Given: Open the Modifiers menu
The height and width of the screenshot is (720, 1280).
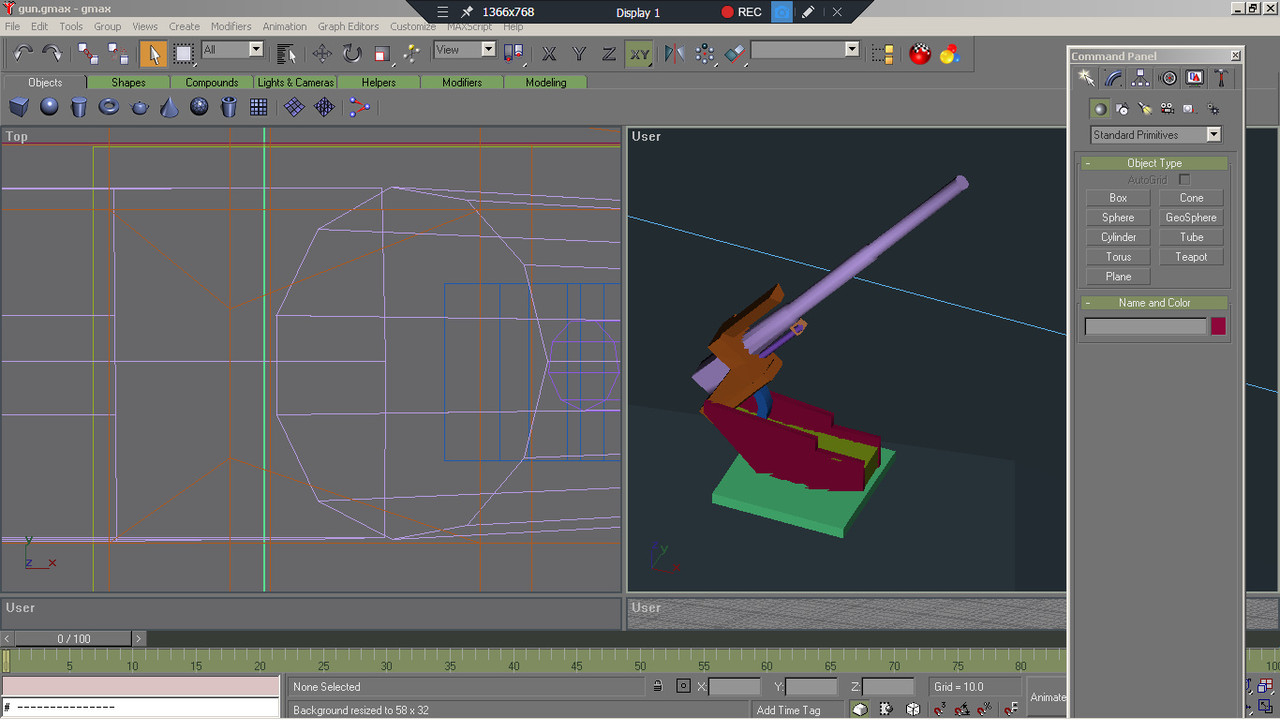Looking at the screenshot, I should (x=231, y=26).
